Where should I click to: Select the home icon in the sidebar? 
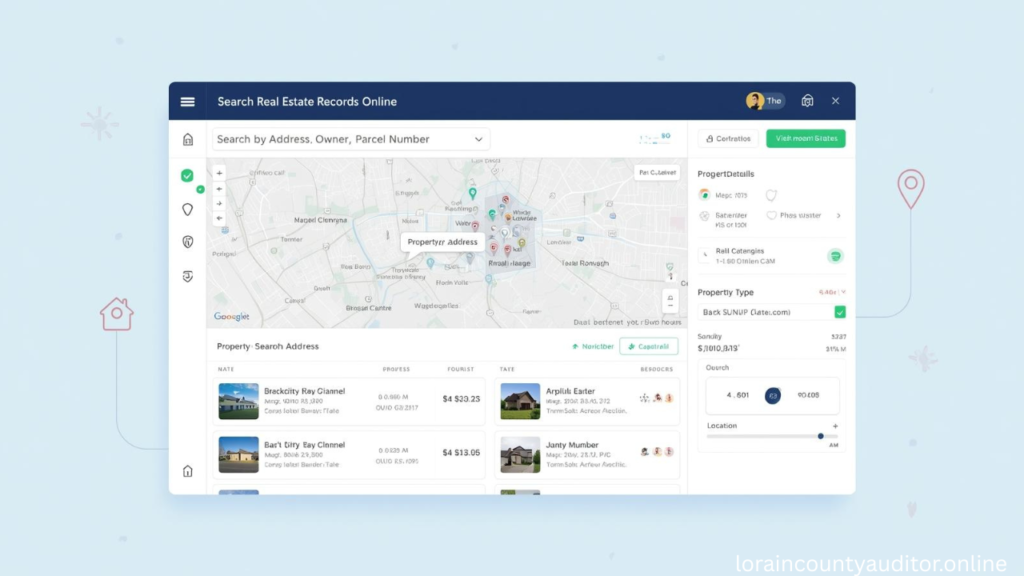(187, 139)
